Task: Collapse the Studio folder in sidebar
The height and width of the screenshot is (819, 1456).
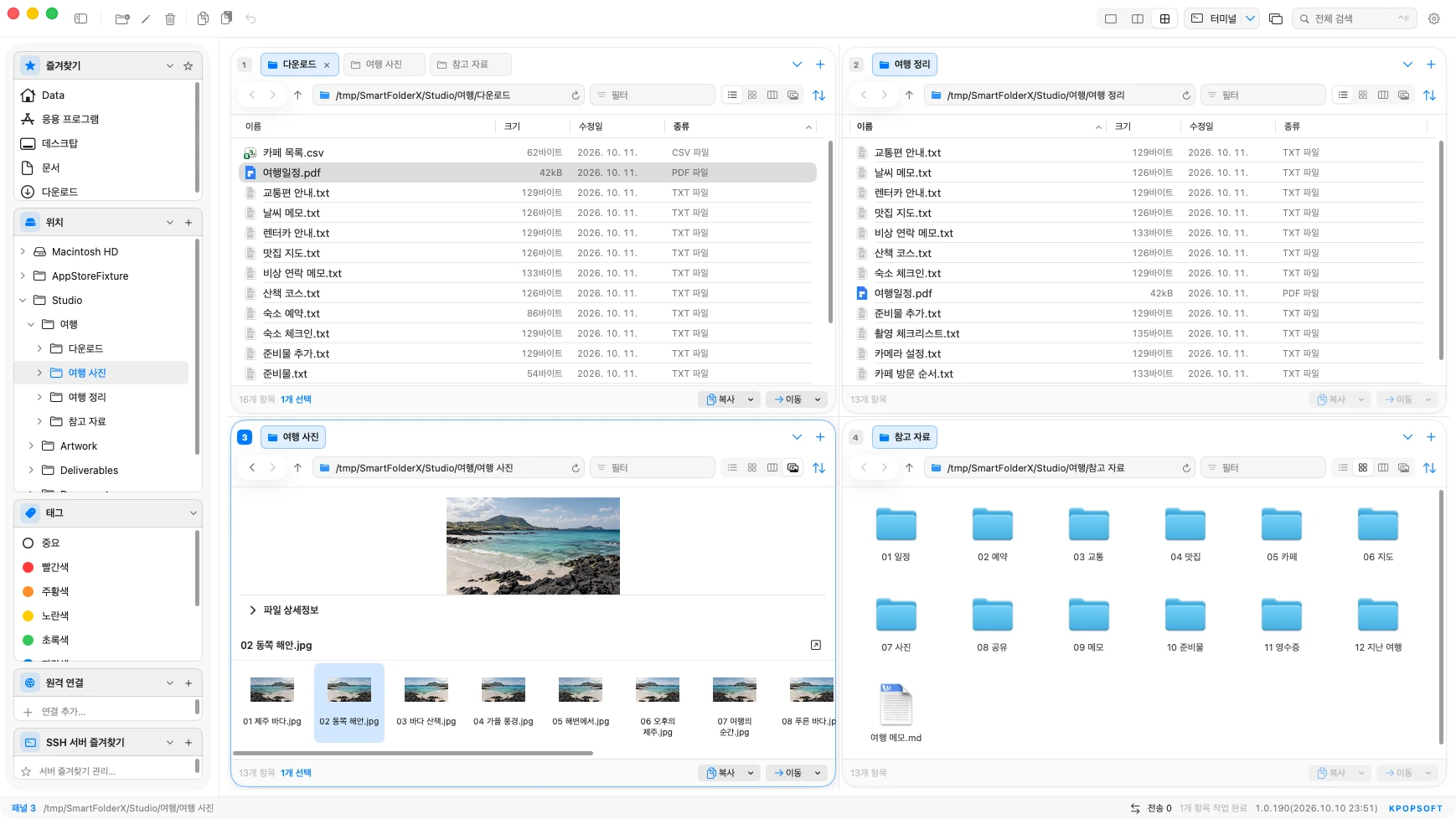Action: pyautogui.click(x=23, y=301)
